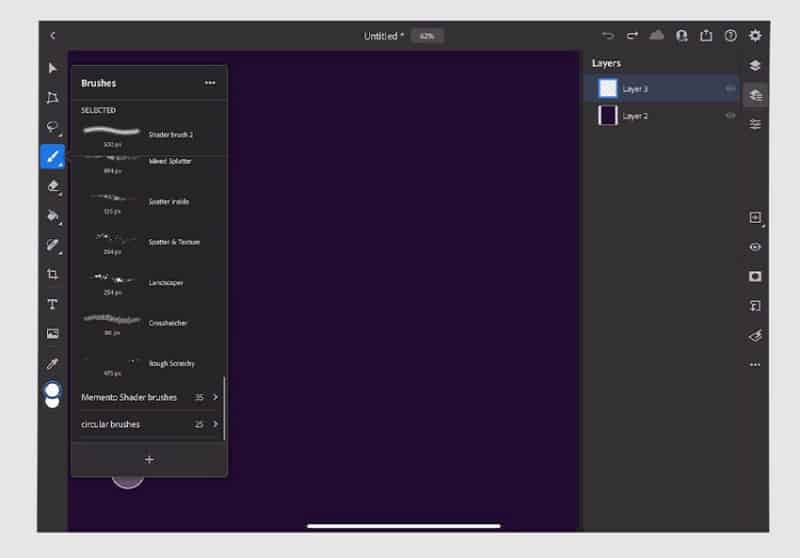
Task: Open more layer actions on right taskbar
Action: (x=755, y=365)
